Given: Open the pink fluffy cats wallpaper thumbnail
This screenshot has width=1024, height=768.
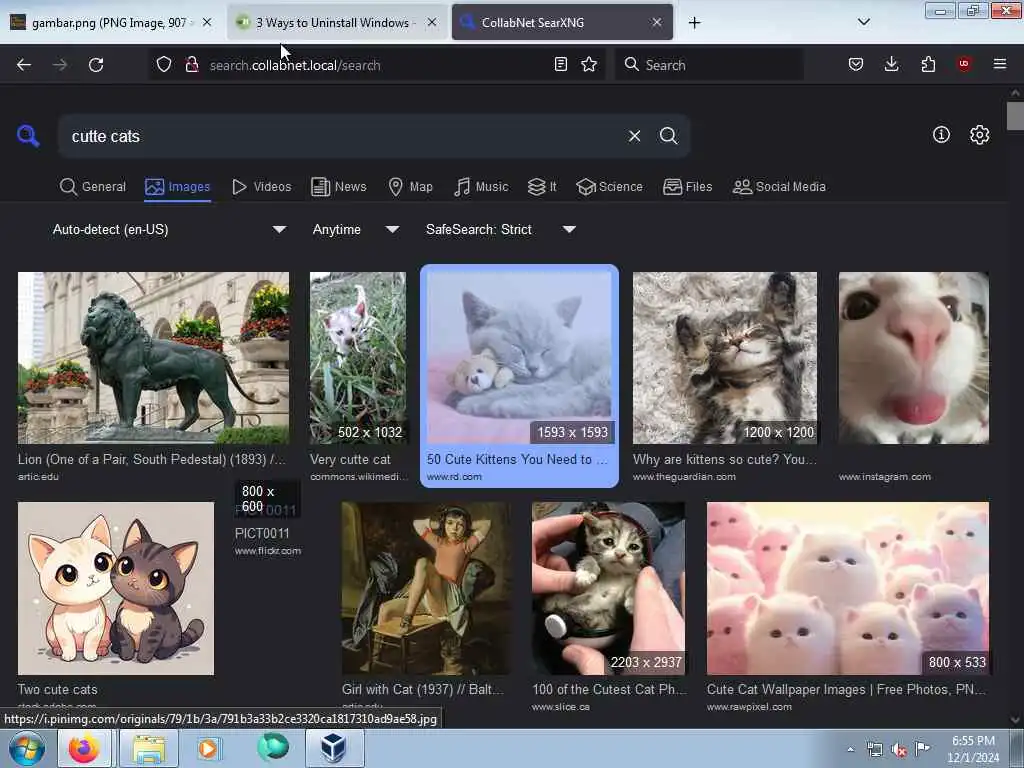Looking at the screenshot, I should (848, 588).
